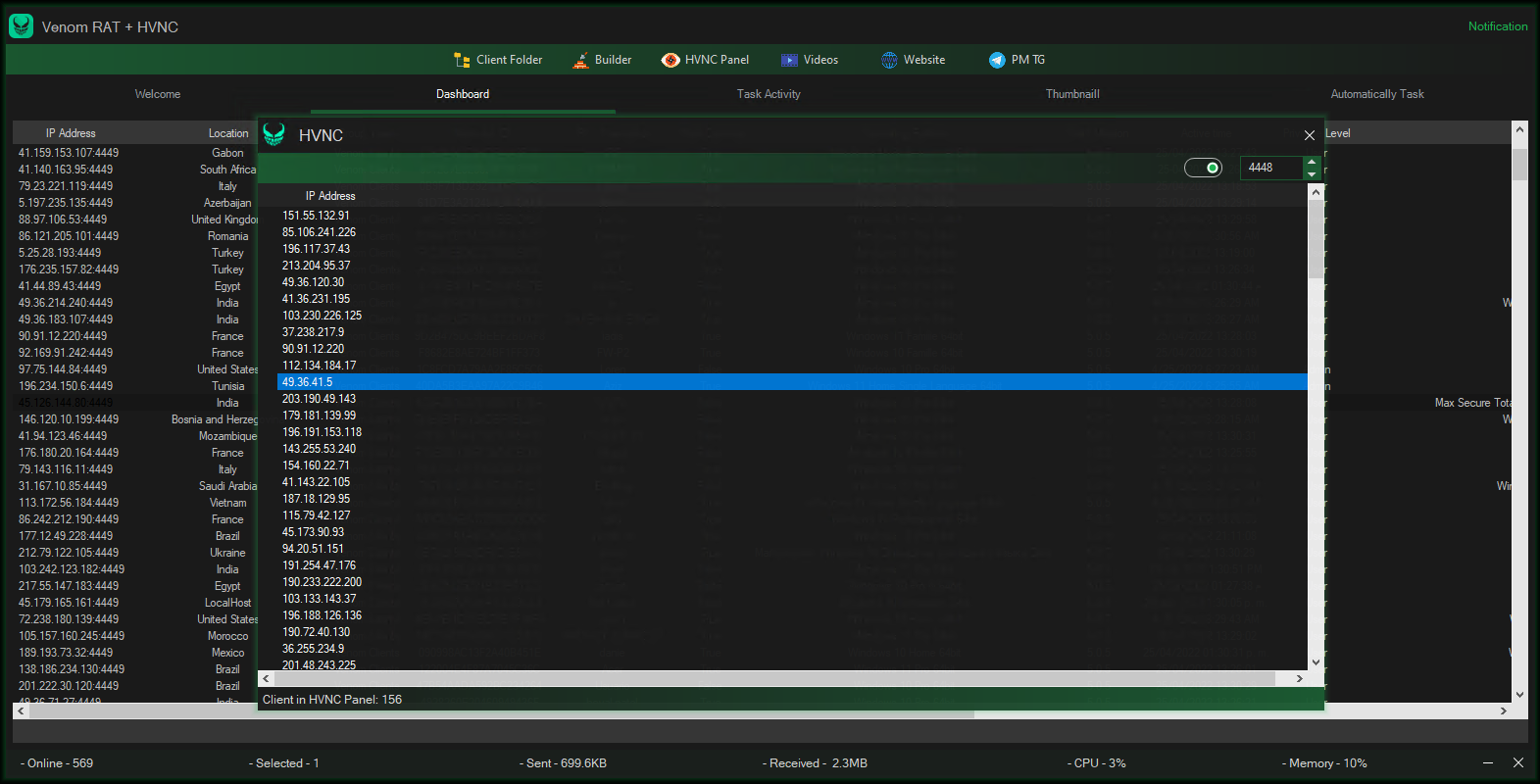The image size is (1540, 784).
Task: Increase the port 4448 value with up arrow
Action: (1312, 163)
